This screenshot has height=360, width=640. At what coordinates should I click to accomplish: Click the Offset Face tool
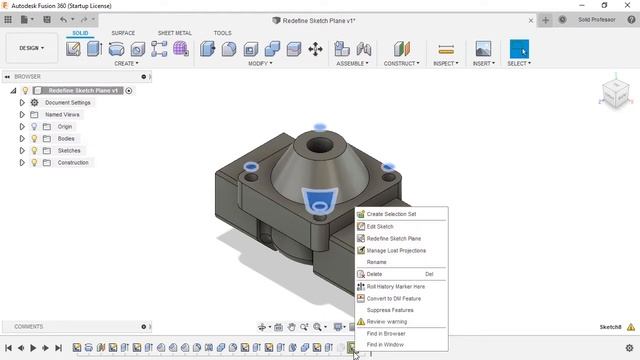[294, 49]
